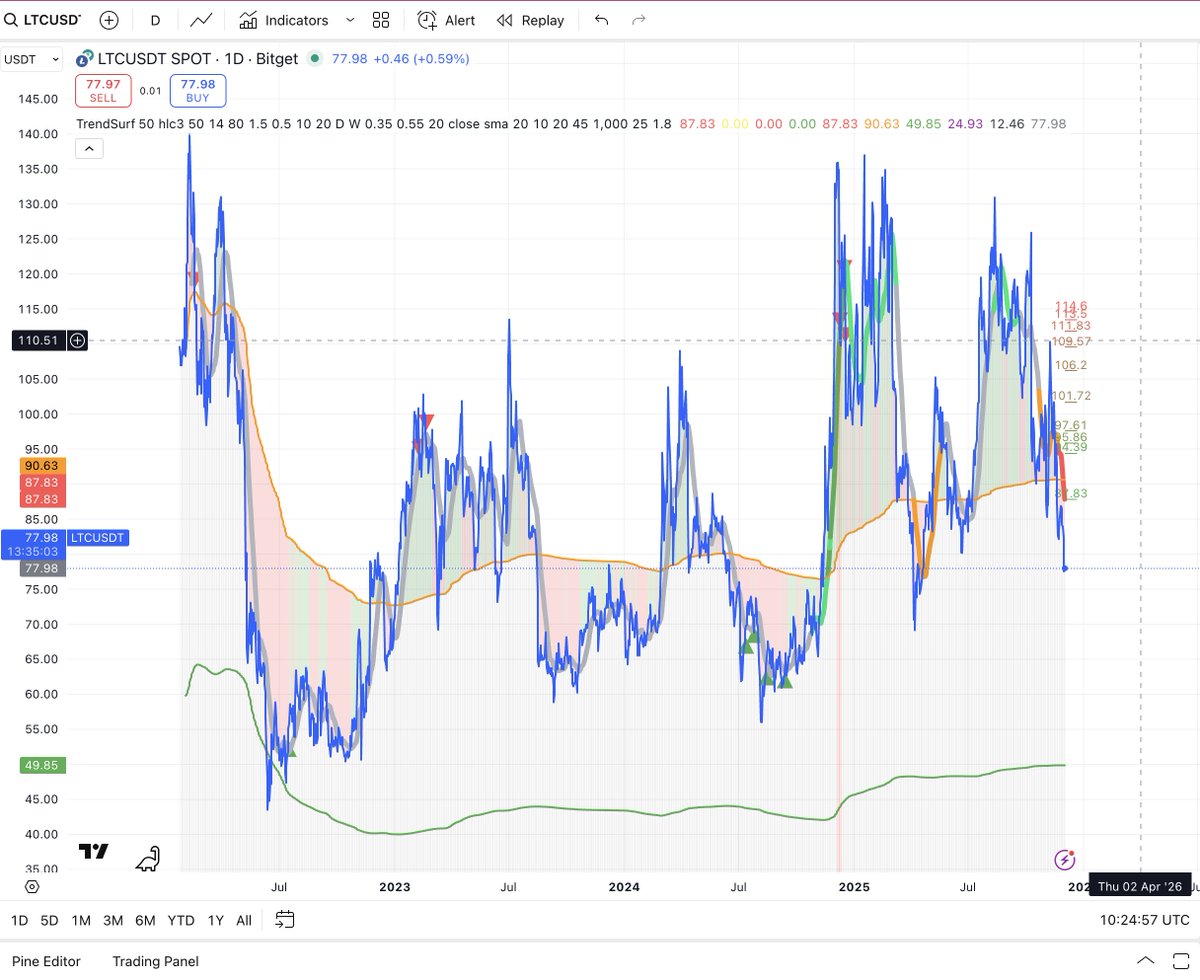Collapse the bottom panel with the chevron

(1145, 960)
